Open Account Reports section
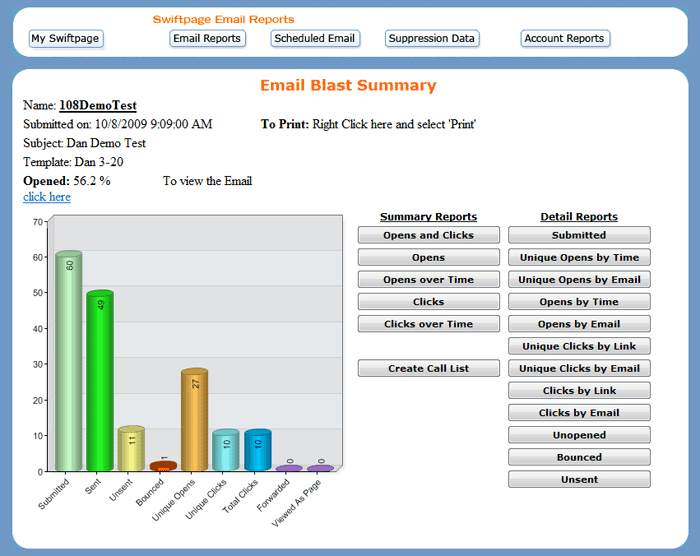The image size is (700, 556). 565,38
